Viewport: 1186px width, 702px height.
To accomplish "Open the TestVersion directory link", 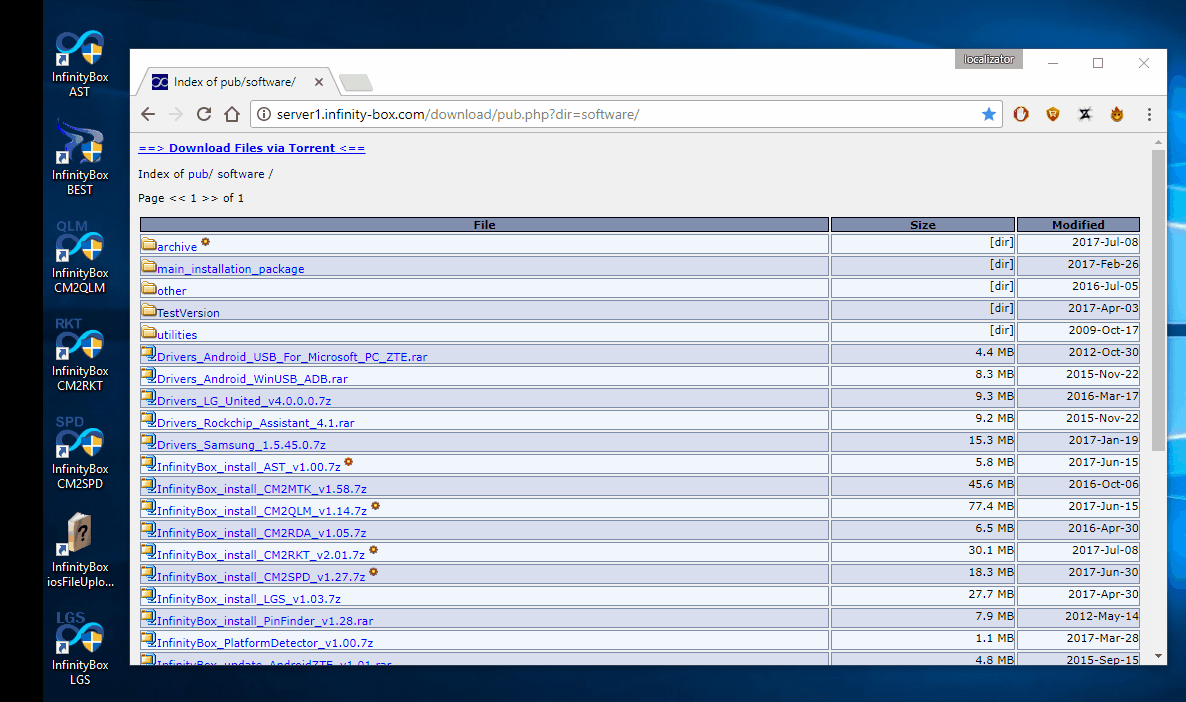I will click(188, 312).
